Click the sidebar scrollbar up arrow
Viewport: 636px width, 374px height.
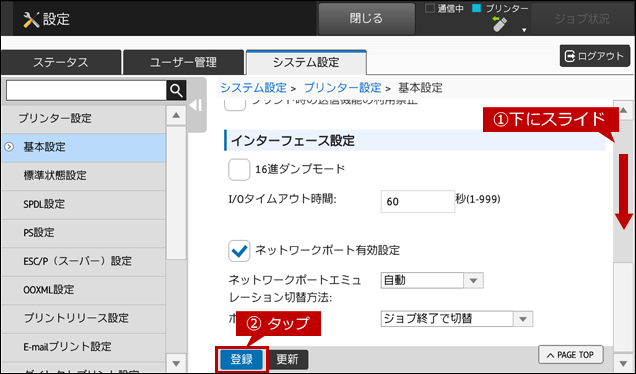pos(176,115)
